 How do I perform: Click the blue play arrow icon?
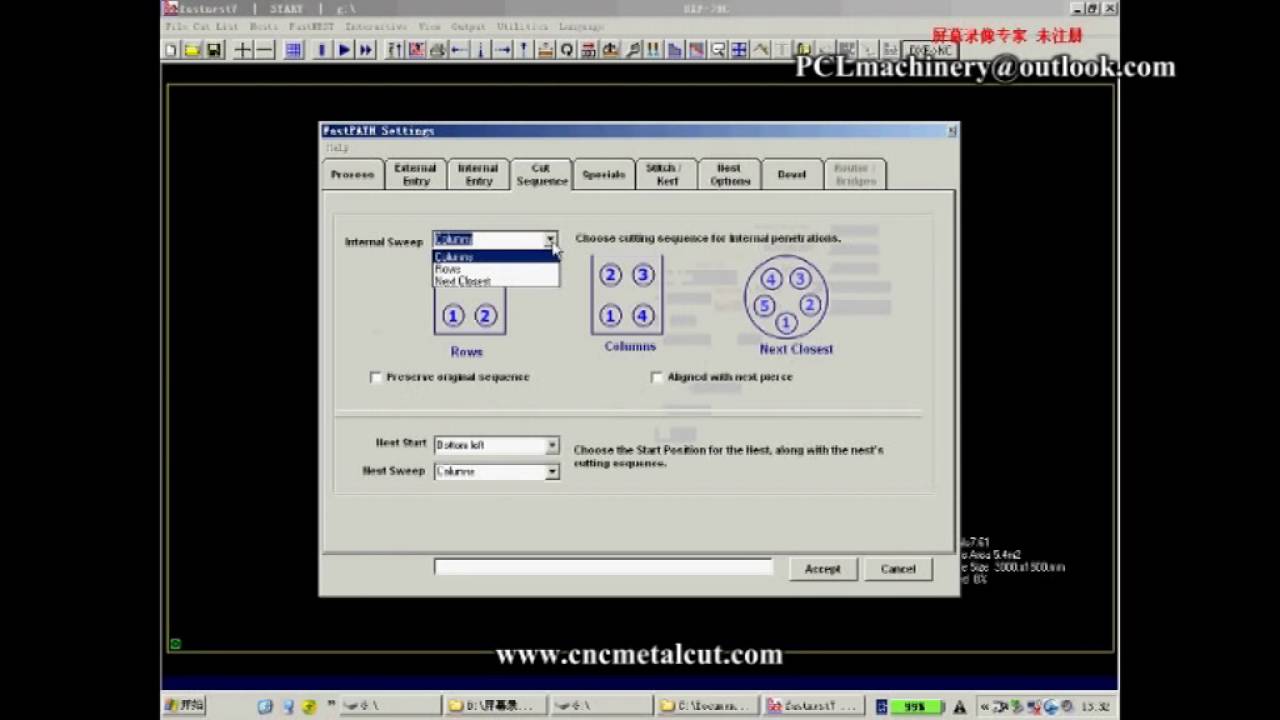click(x=344, y=49)
